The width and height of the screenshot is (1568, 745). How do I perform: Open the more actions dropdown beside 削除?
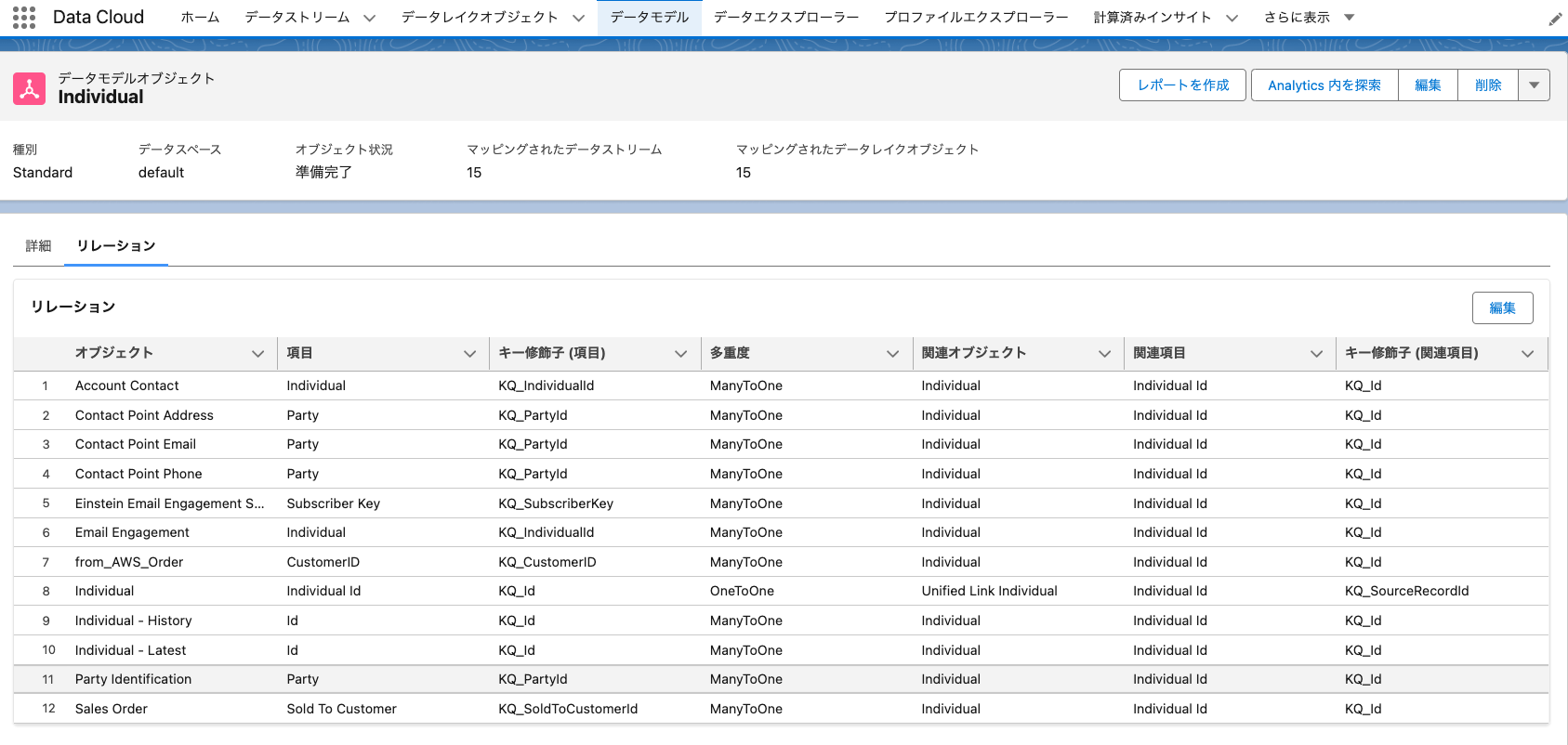[x=1534, y=85]
